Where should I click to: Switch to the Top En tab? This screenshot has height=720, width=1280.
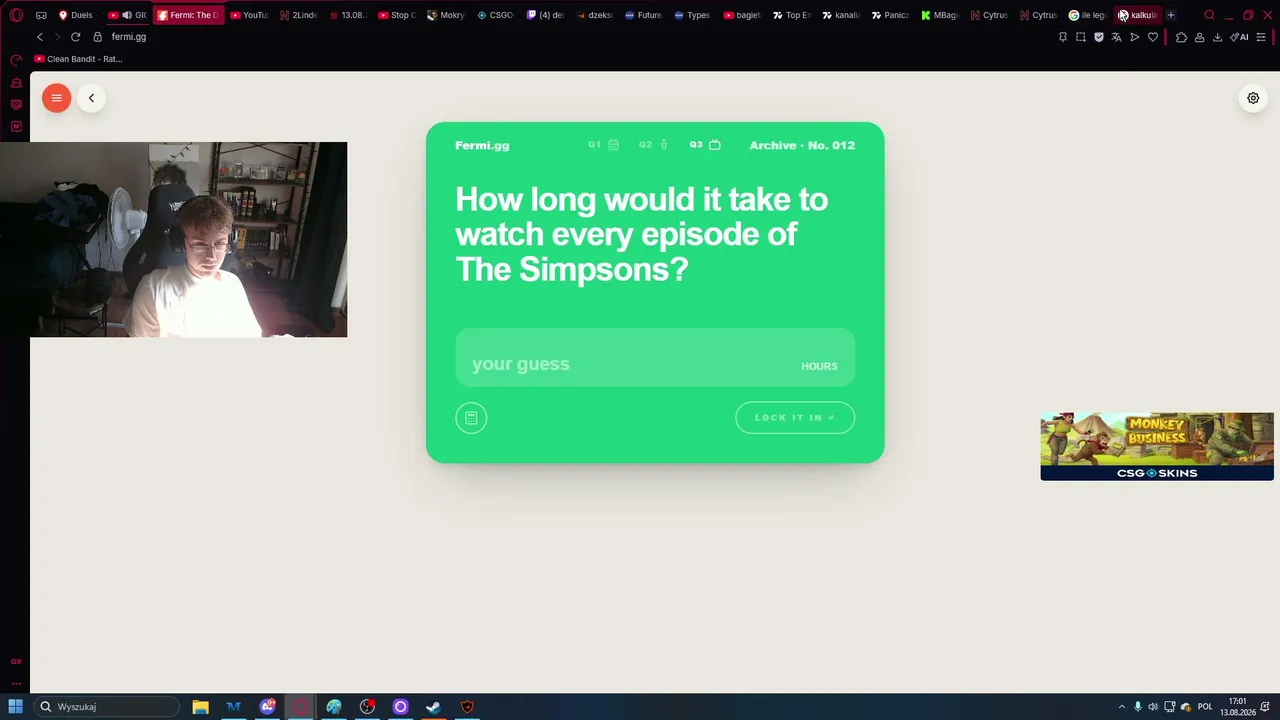(x=791, y=15)
